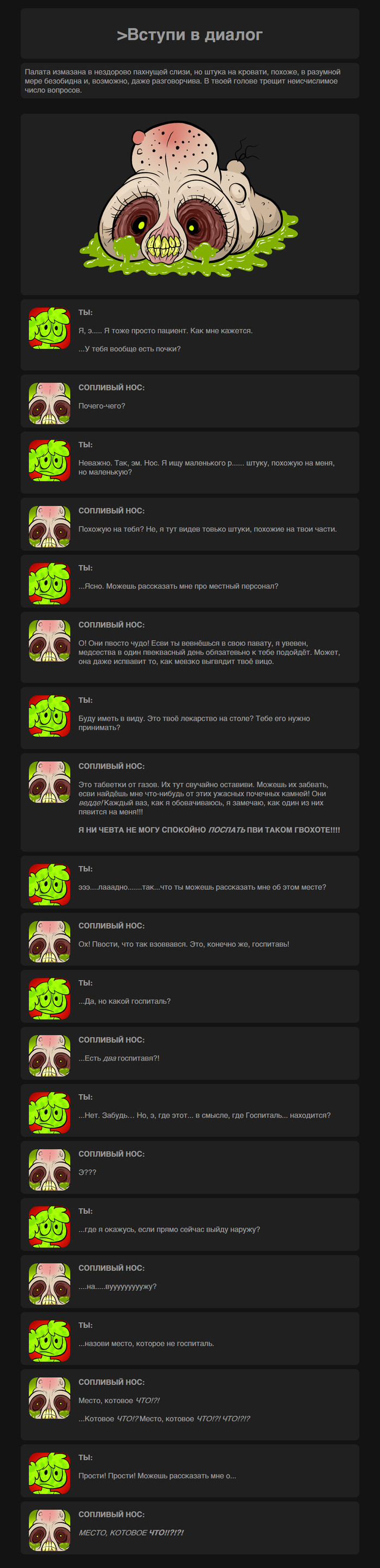
Task: Click skull avatar beside "Почего-чего?"
Action: (50, 404)
